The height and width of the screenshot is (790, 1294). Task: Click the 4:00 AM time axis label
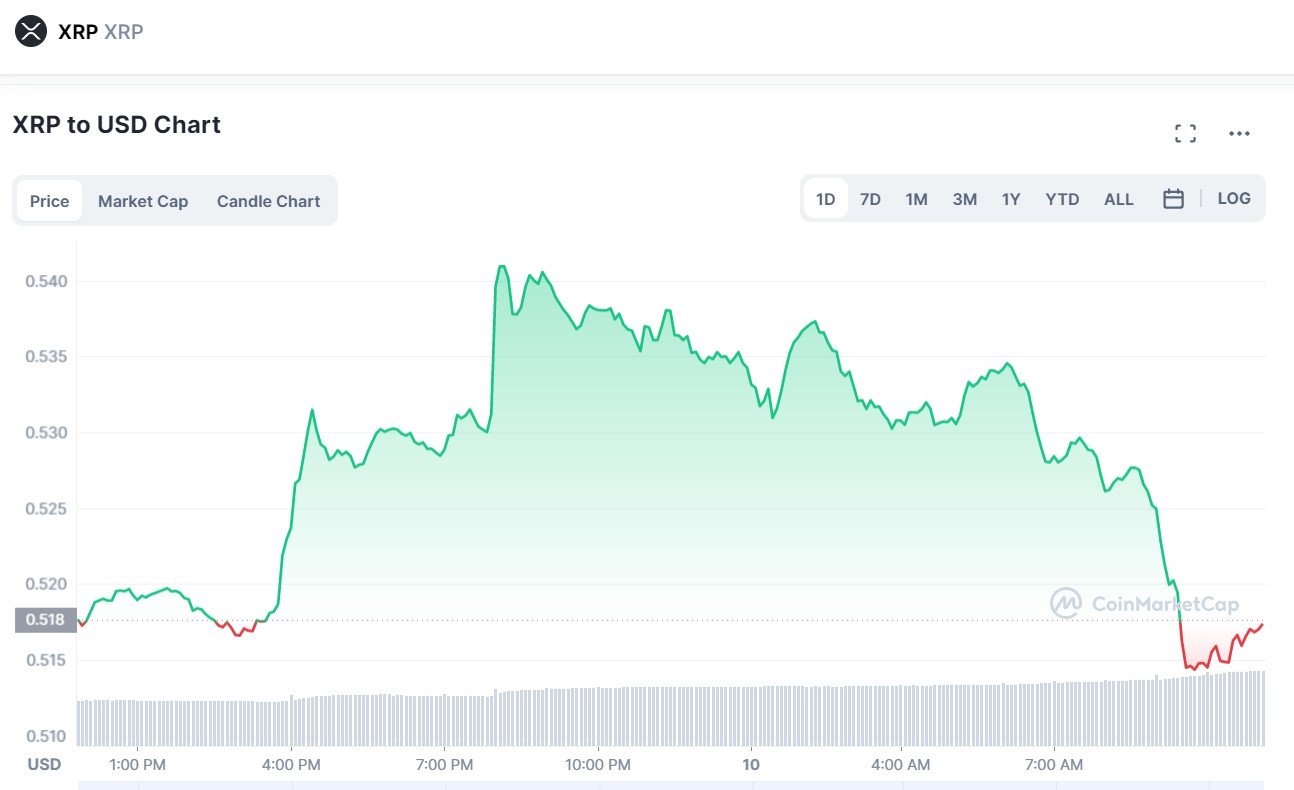(x=902, y=765)
